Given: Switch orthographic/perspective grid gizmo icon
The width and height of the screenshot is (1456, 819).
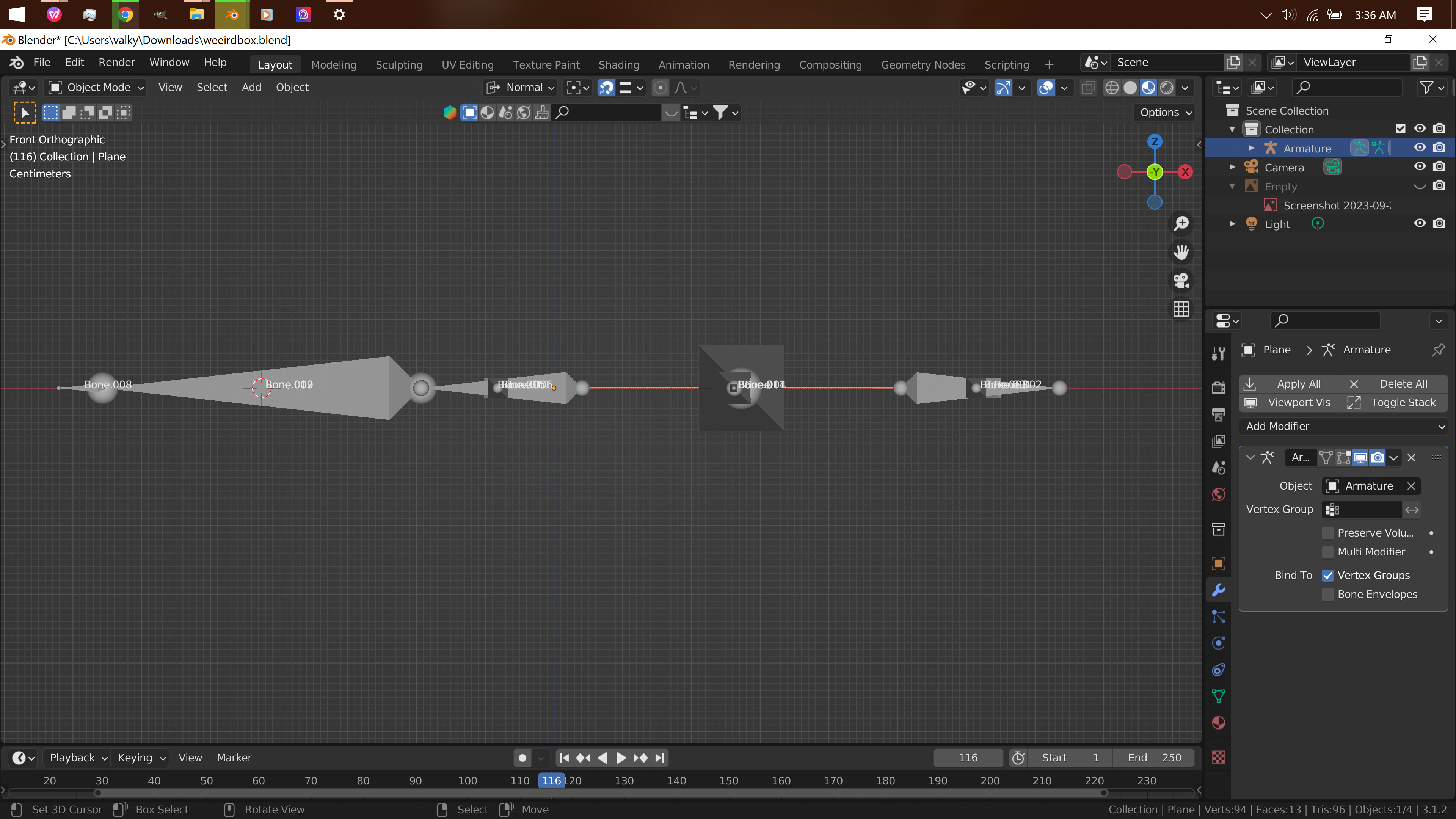Looking at the screenshot, I should coord(1181,309).
